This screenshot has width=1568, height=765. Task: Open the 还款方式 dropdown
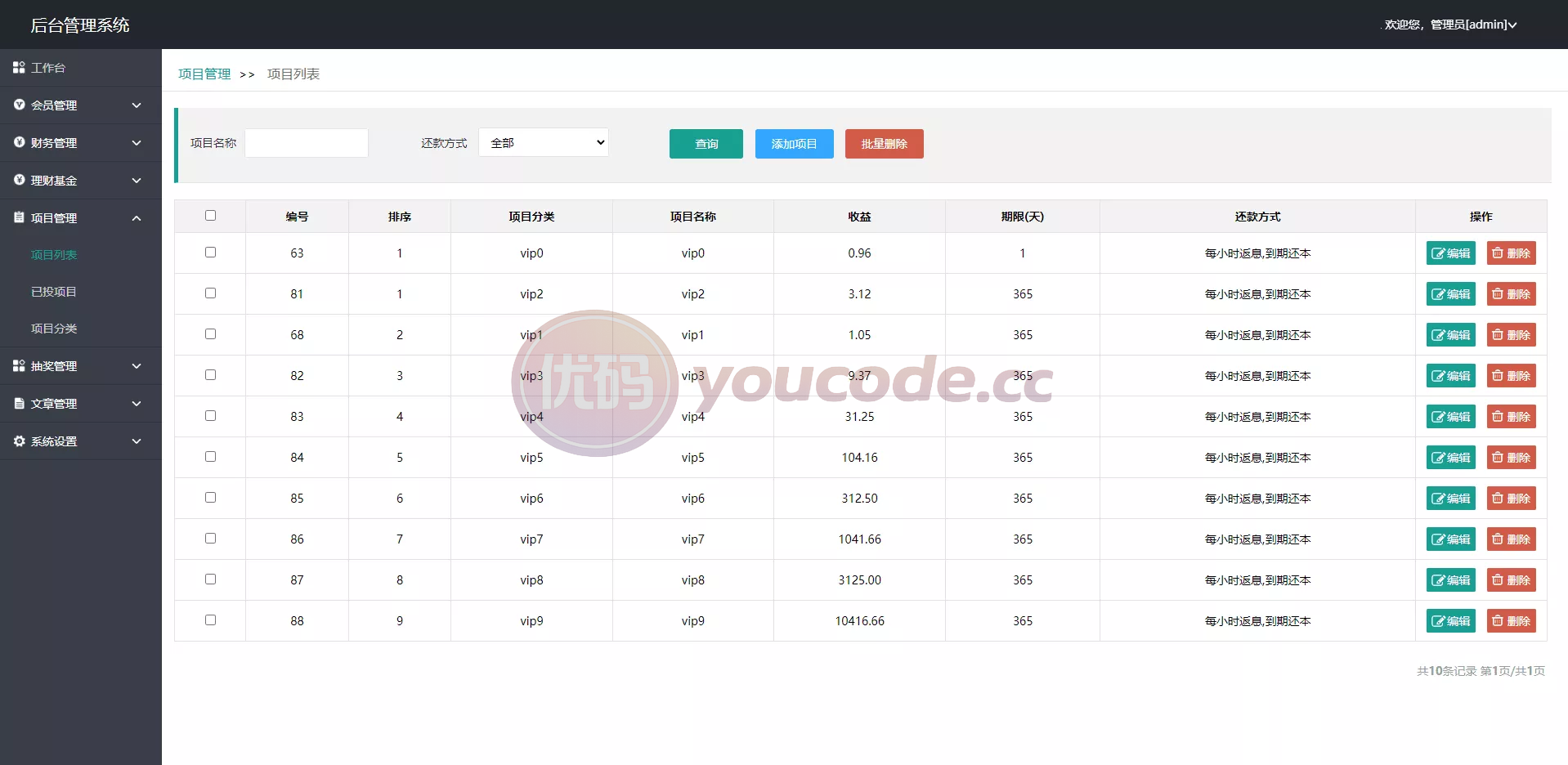[x=544, y=142]
